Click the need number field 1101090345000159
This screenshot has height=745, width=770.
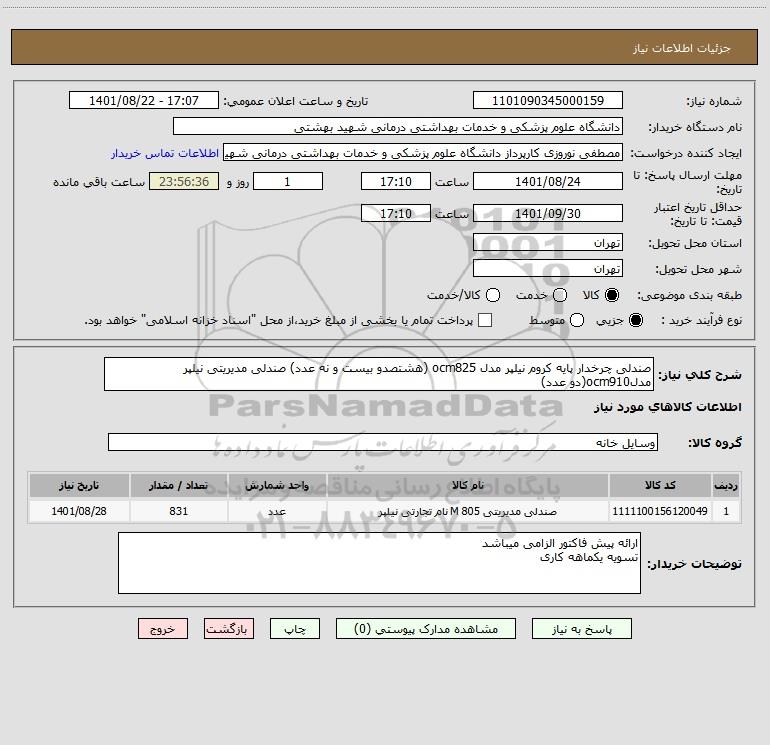click(x=548, y=101)
